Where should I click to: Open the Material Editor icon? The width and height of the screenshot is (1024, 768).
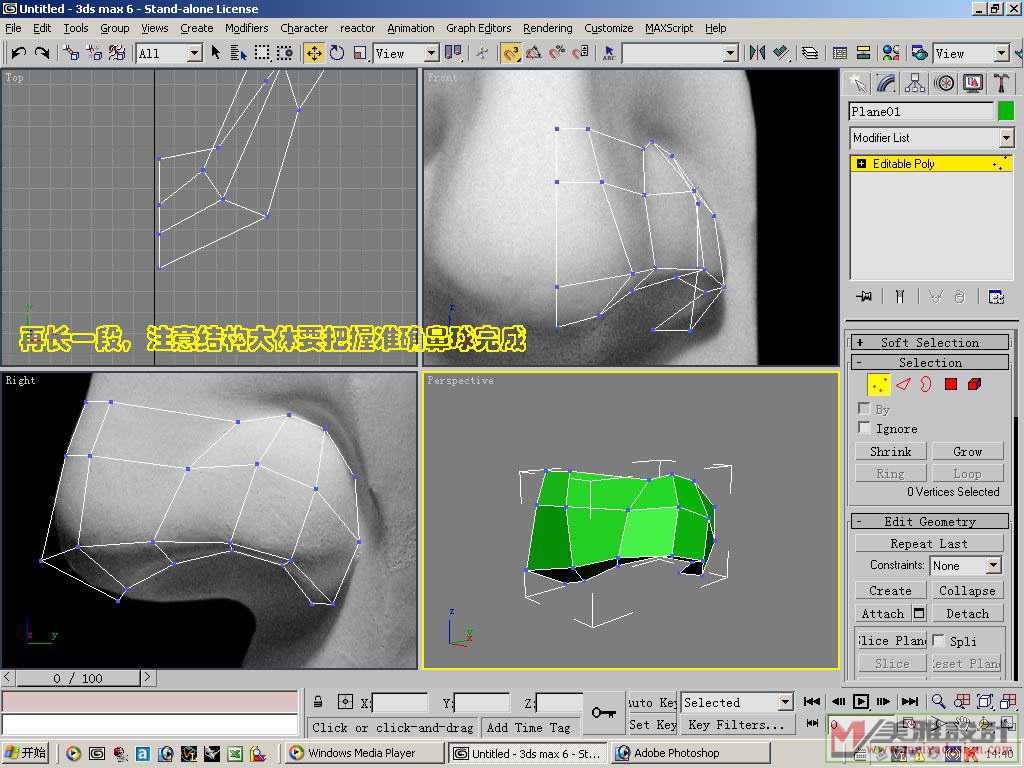(890, 53)
